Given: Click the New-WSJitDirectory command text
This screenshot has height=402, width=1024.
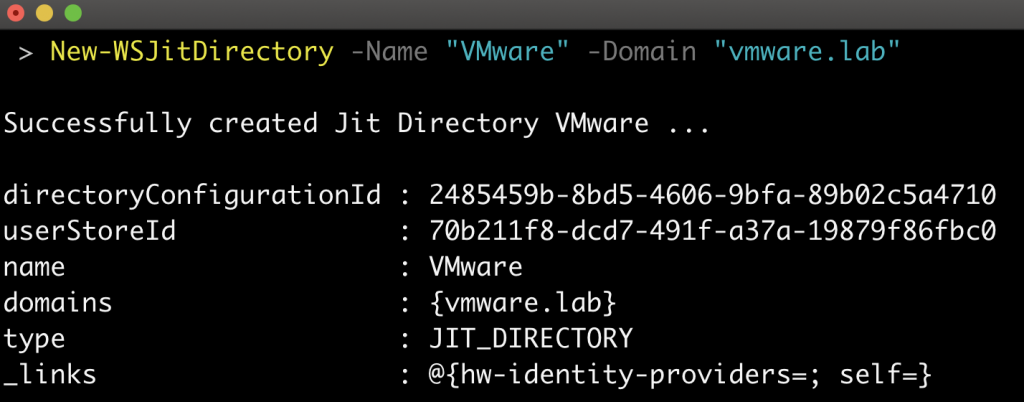Looking at the screenshot, I should tap(192, 52).
